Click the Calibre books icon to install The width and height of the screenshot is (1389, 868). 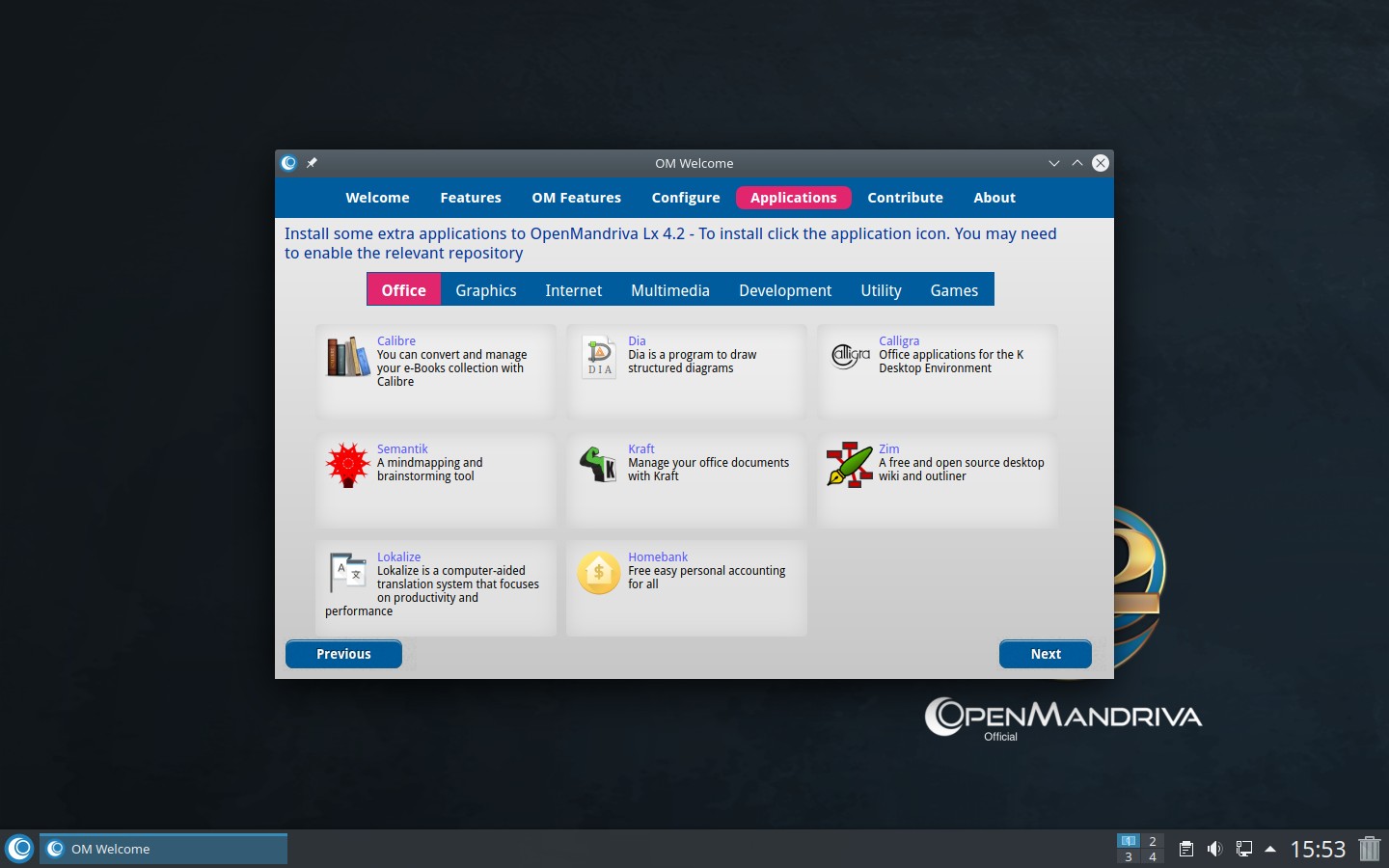click(347, 357)
